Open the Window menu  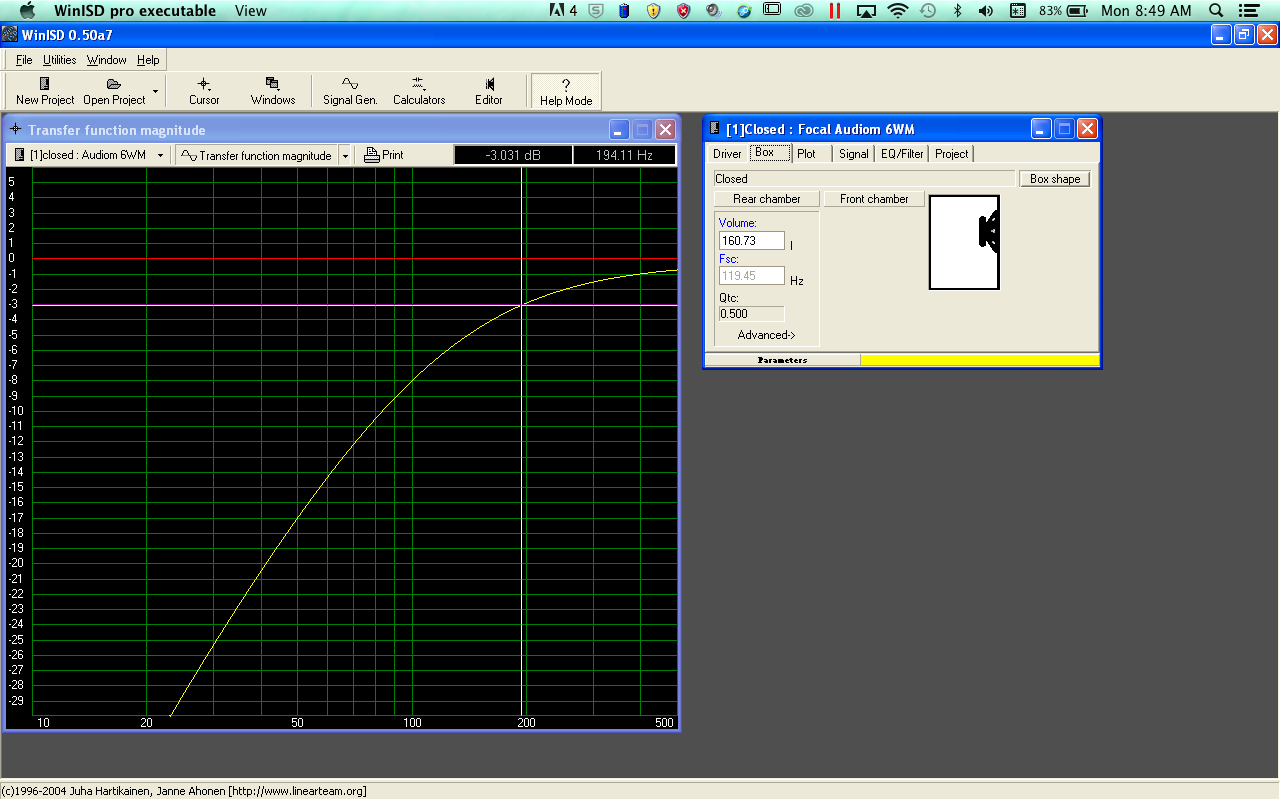[107, 60]
